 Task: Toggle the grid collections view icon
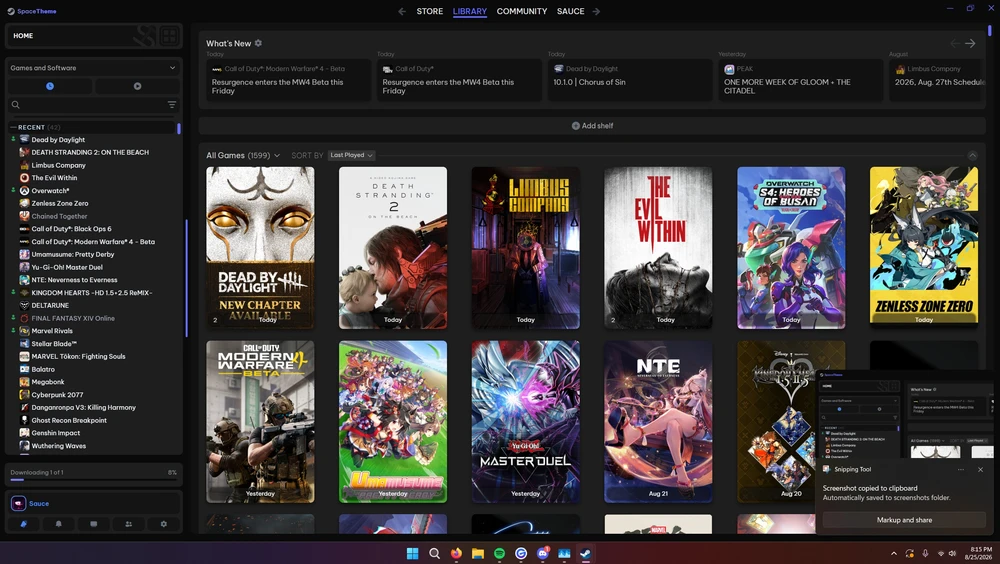pyautogui.click(x=169, y=36)
